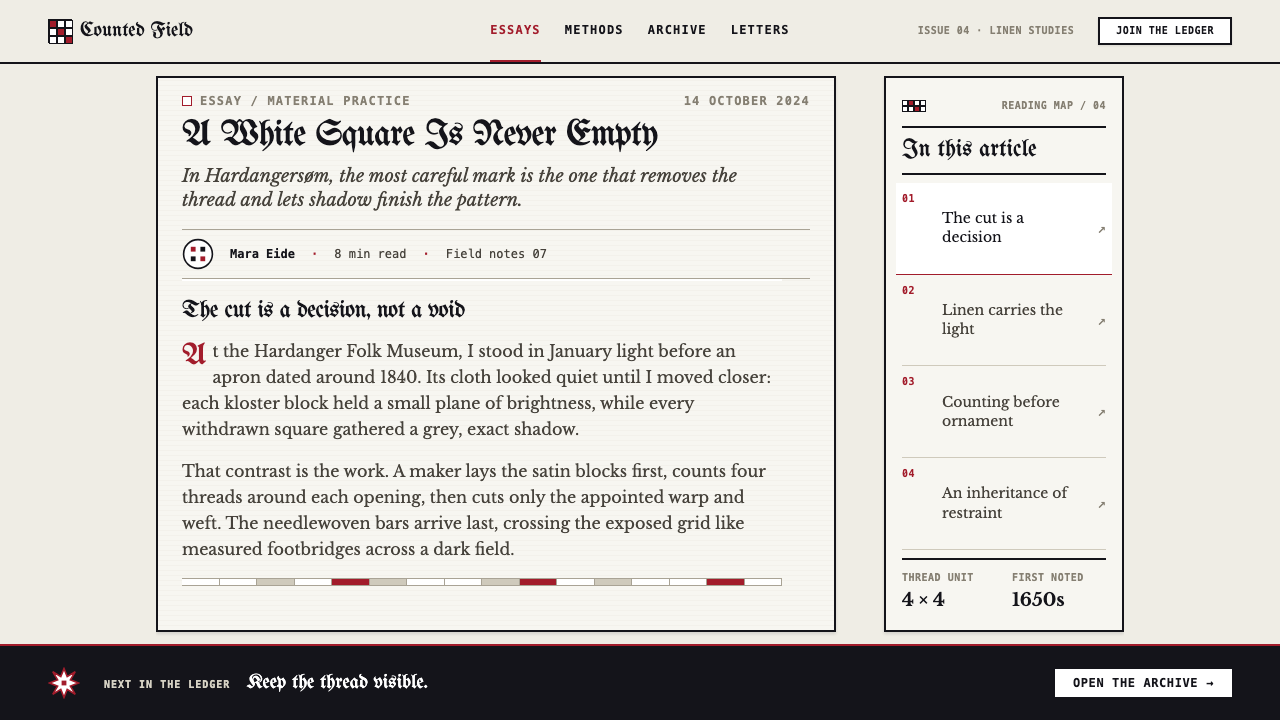This screenshot has width=1280, height=720.
Task: Click the star emblem icon in footer bar
Action: coord(64,683)
